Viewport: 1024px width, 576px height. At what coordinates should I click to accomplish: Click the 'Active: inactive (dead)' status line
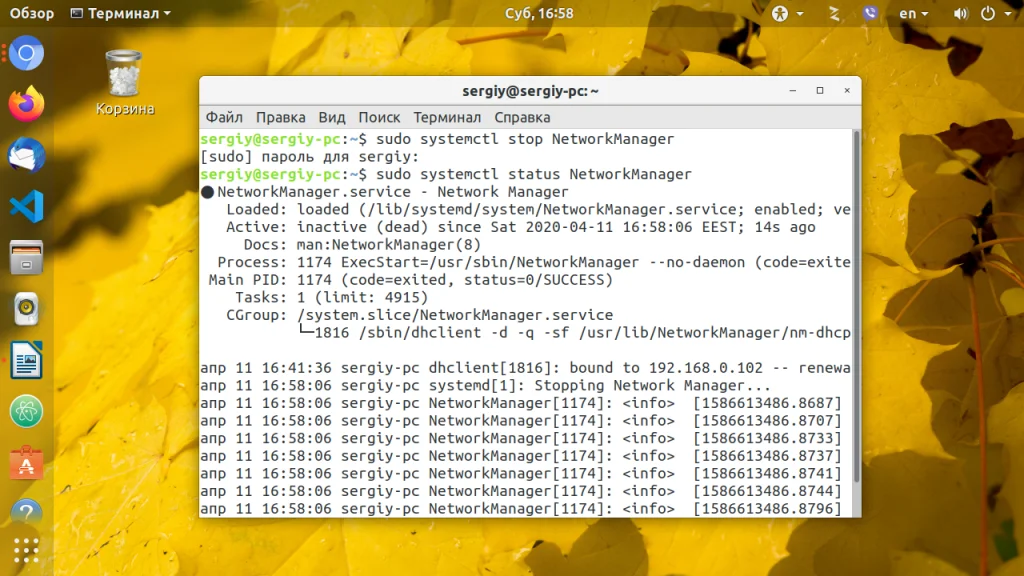(x=520, y=227)
